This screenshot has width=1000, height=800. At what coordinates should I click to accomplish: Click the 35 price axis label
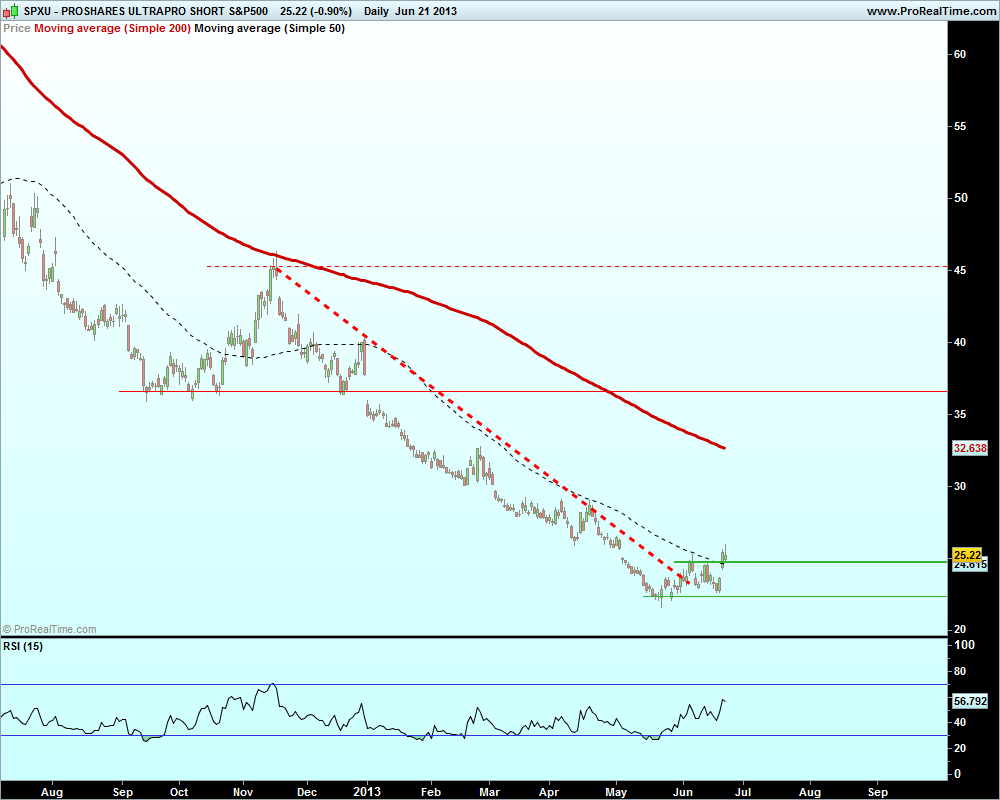tap(960, 415)
